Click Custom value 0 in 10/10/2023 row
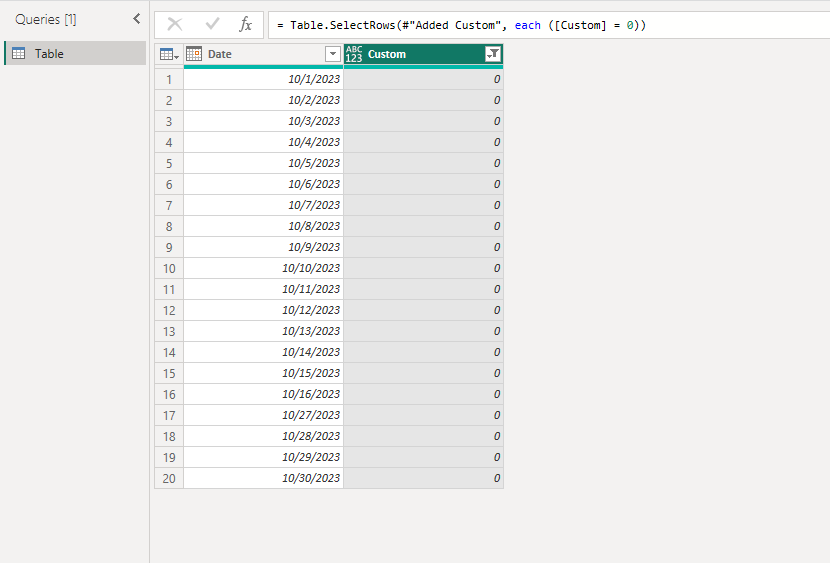Image resolution: width=830 pixels, height=563 pixels. tap(423, 268)
